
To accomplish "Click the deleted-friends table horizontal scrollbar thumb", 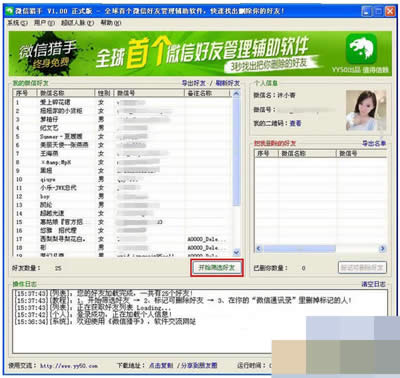I will coord(299,249).
